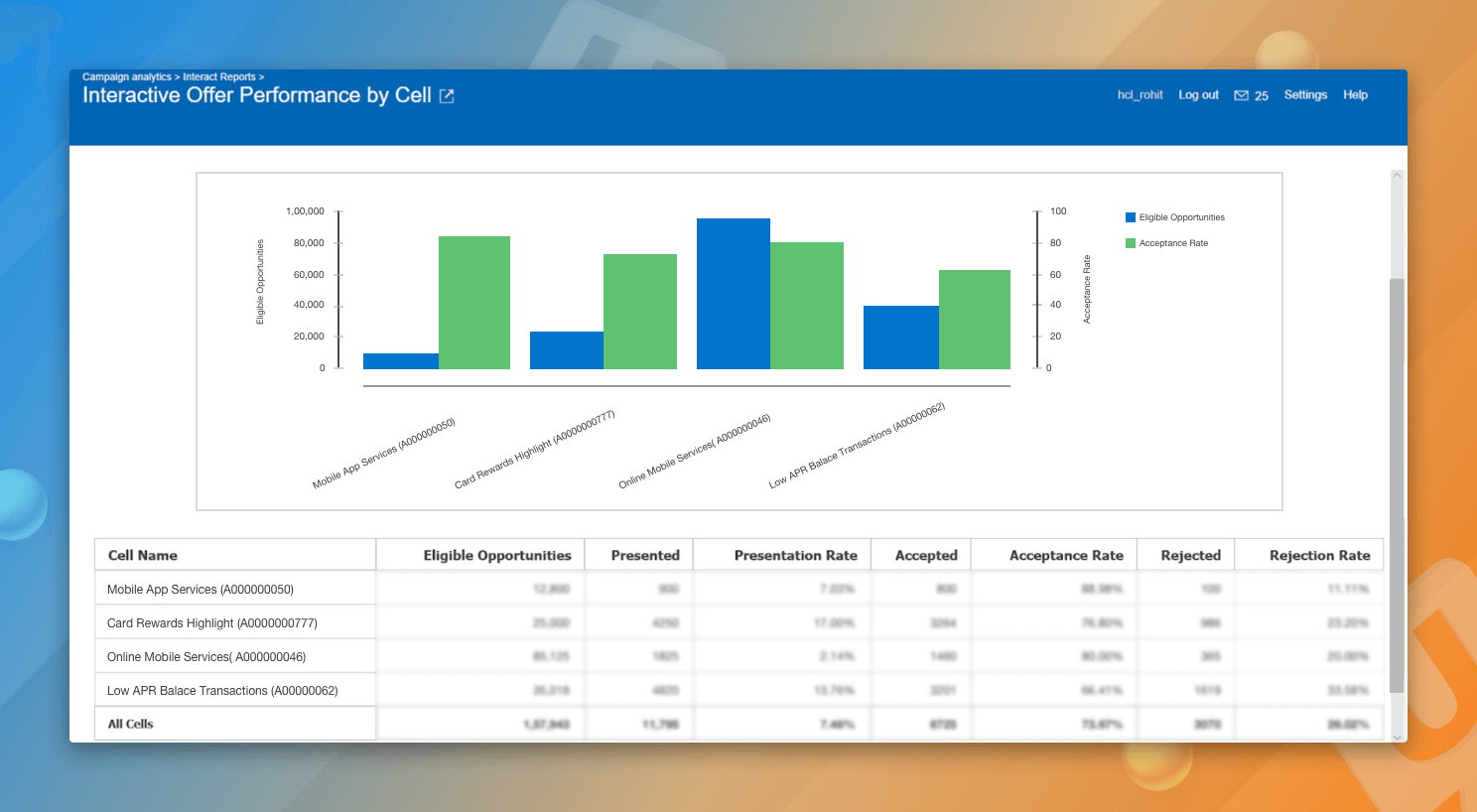The height and width of the screenshot is (812, 1477).
Task: Open the Interact Reports breadcrumb
Action: coord(219,76)
